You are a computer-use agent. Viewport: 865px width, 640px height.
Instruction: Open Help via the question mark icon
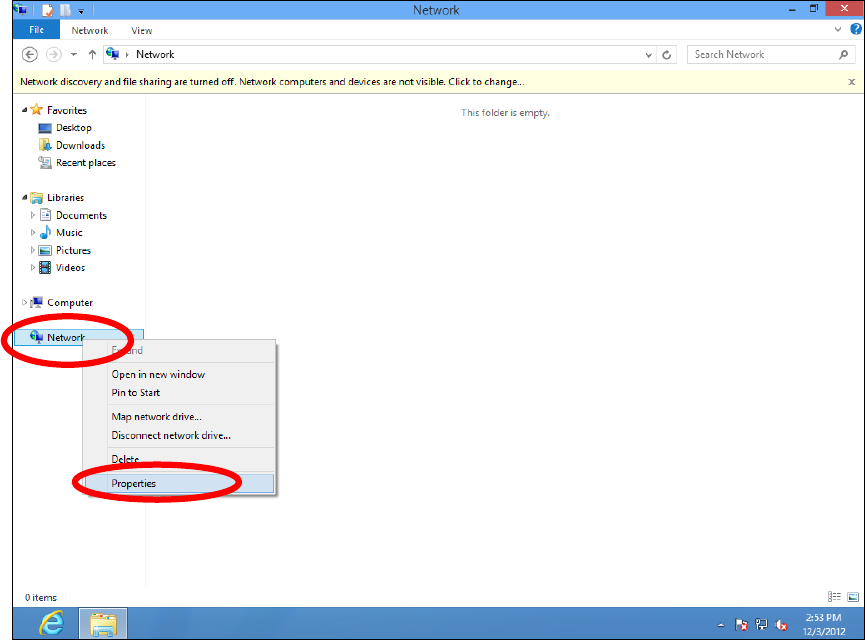(x=856, y=29)
